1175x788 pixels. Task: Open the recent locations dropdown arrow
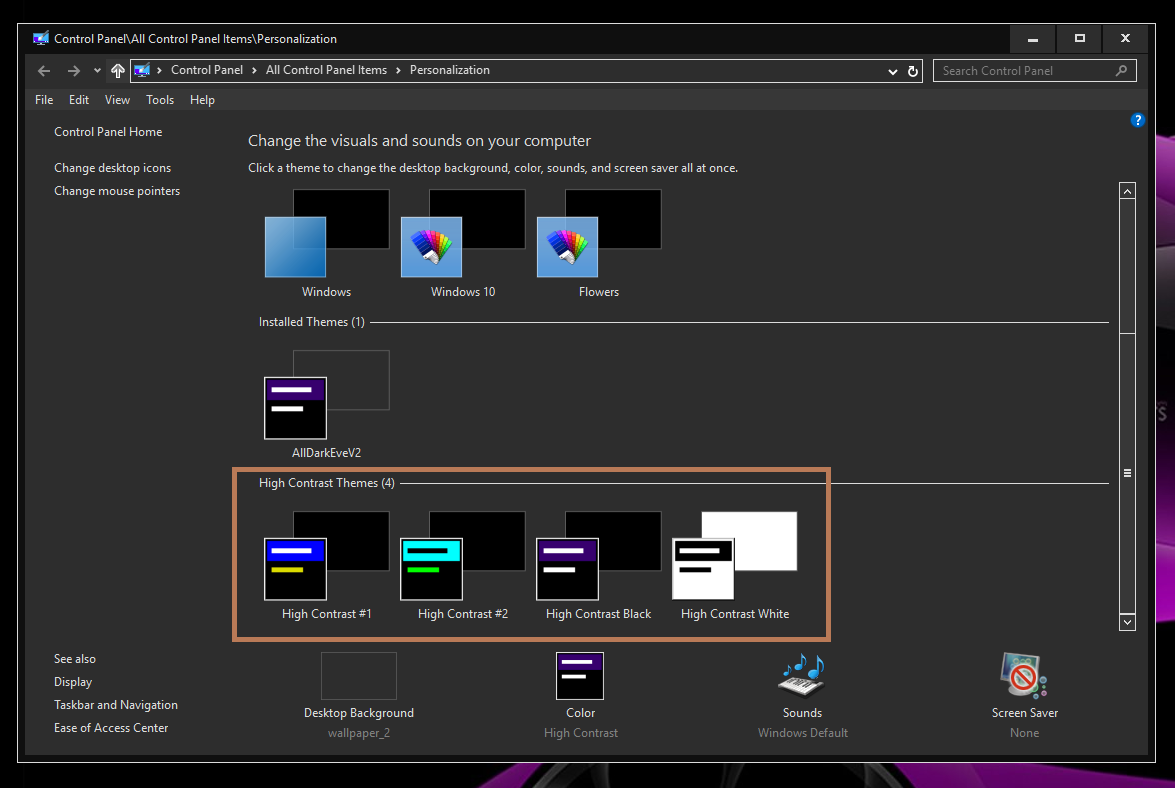pos(97,70)
